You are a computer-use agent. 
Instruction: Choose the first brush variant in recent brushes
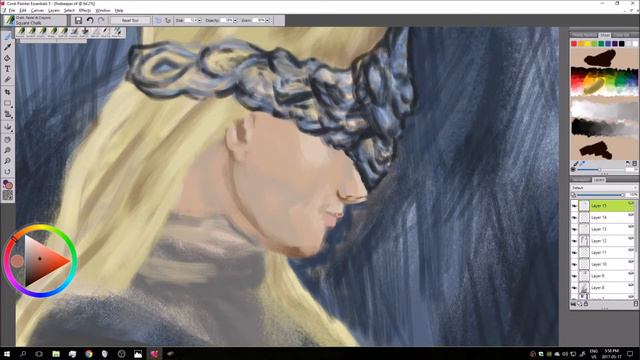[x=21, y=31]
